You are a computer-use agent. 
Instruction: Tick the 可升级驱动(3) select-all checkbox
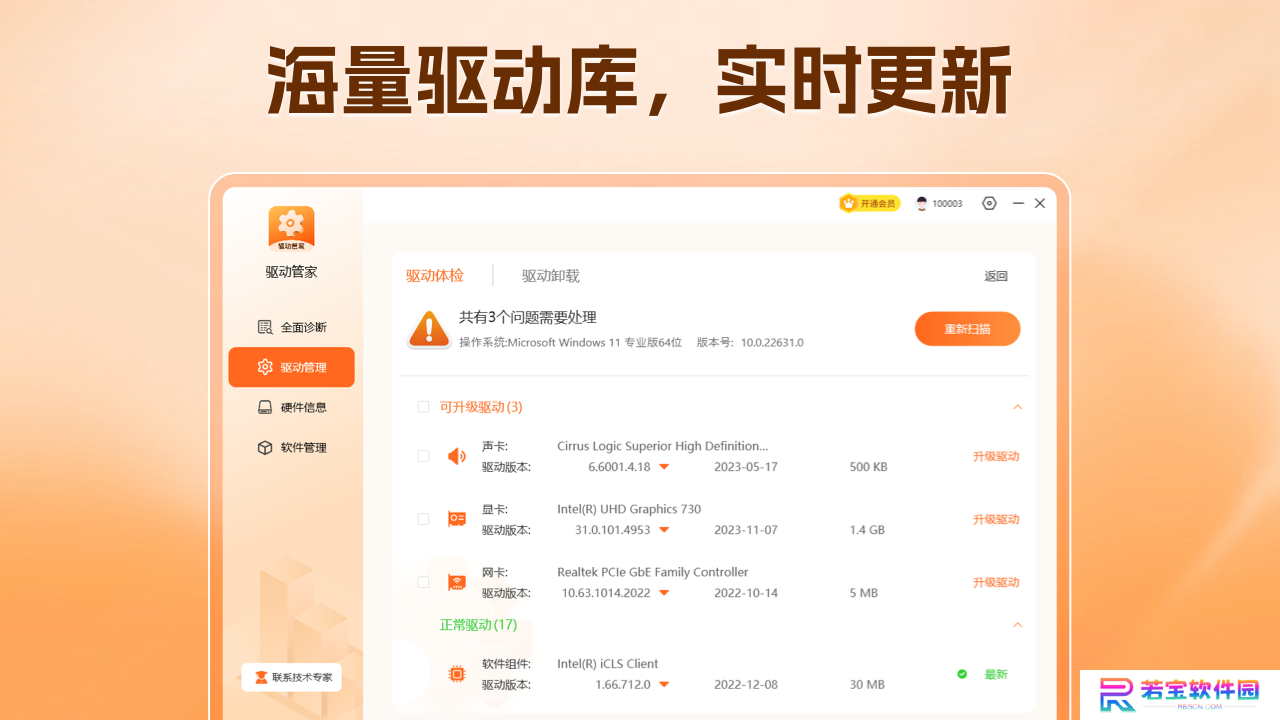click(423, 407)
